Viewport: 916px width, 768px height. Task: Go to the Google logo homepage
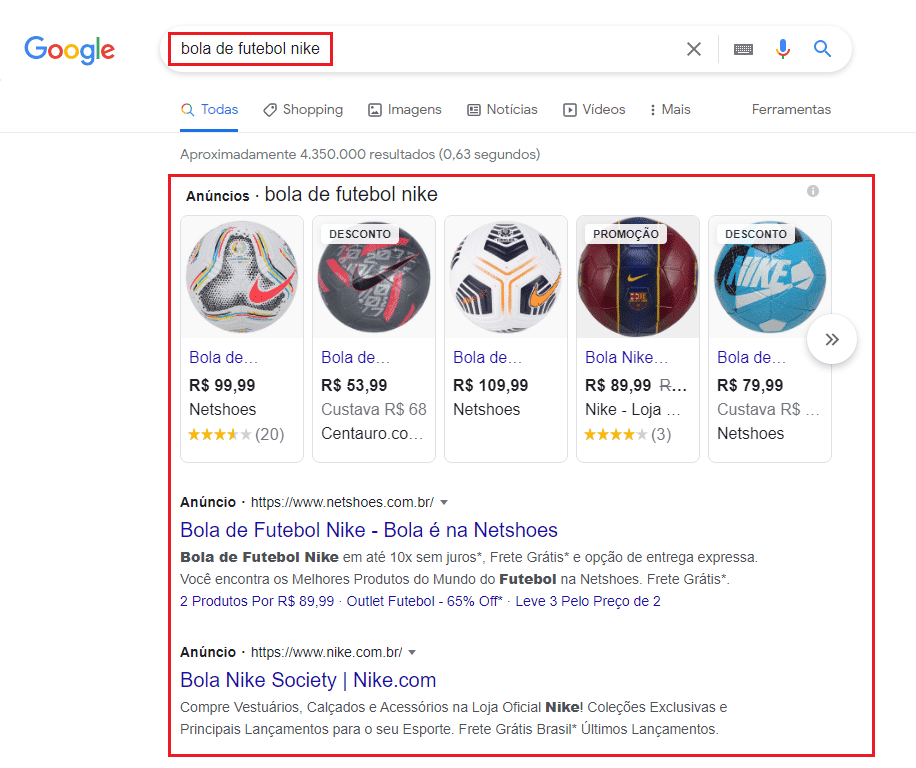70,50
